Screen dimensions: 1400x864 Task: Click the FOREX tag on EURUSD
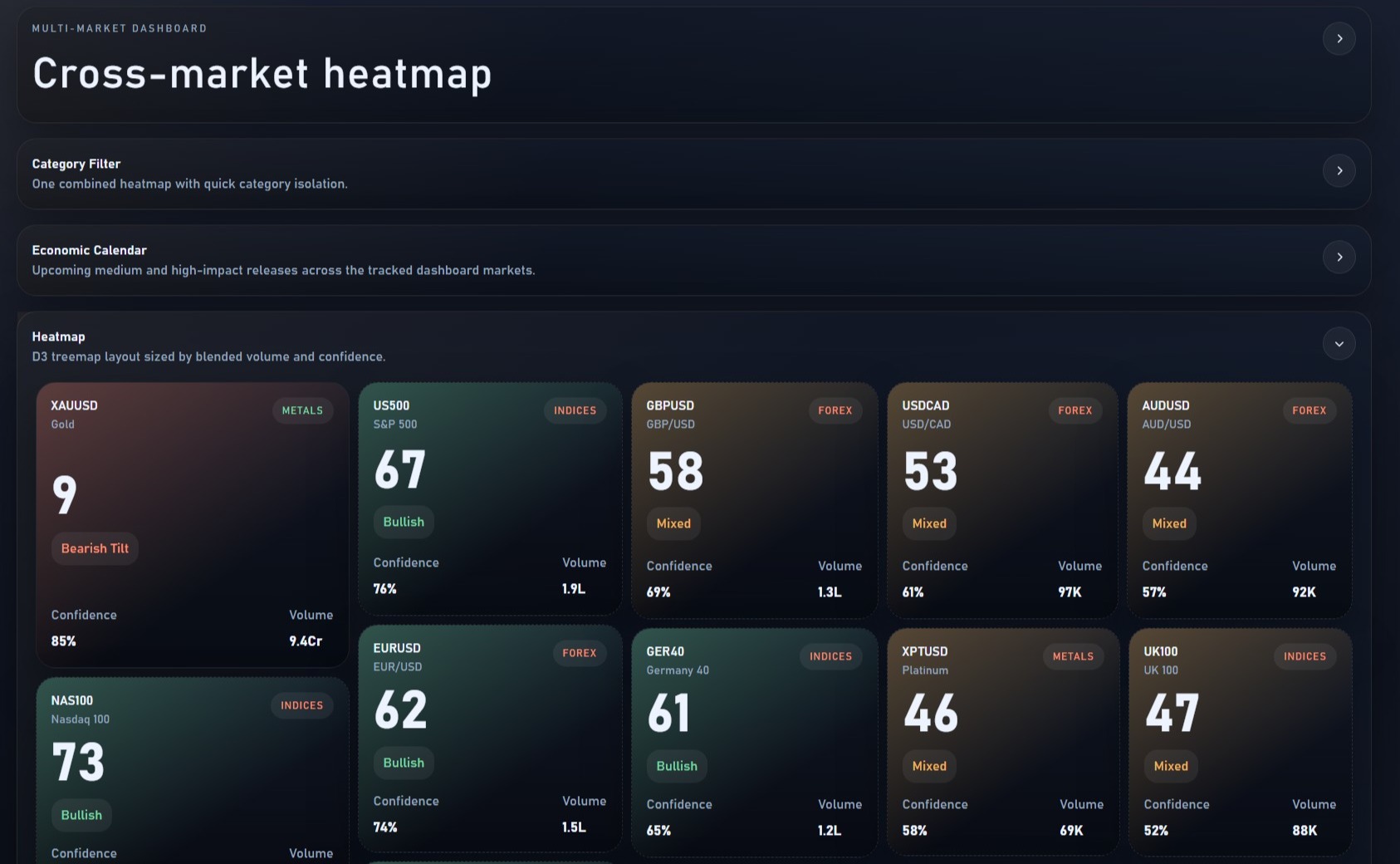click(579, 653)
